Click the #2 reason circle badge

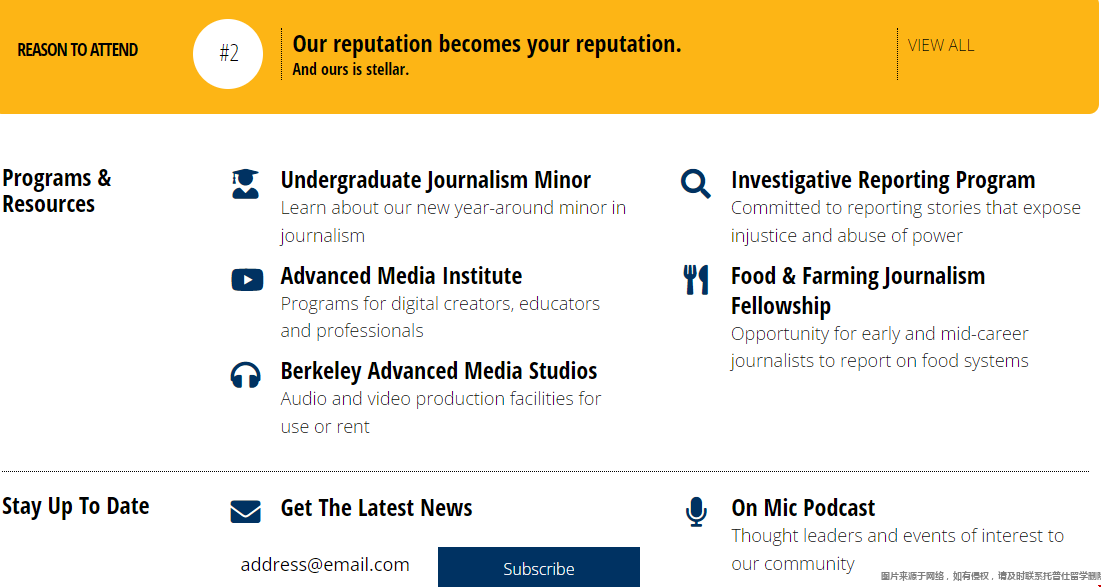(x=228, y=54)
